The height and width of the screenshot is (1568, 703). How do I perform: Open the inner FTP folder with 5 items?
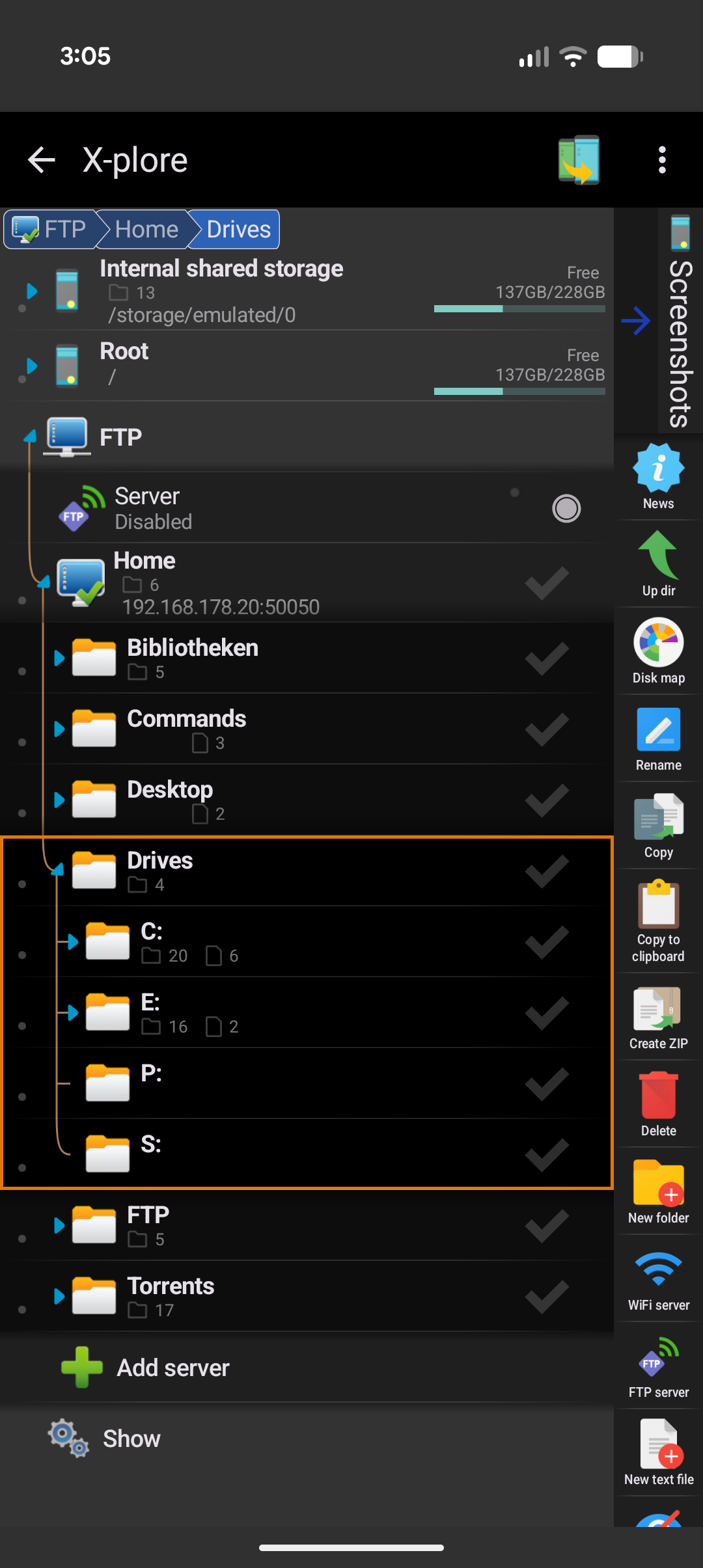click(306, 1225)
